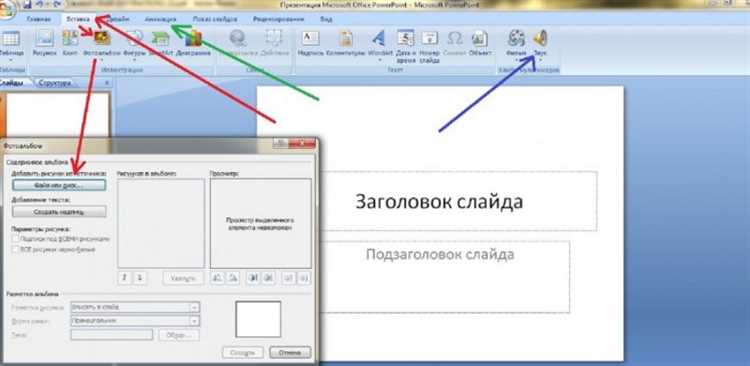Viewport: 750px width, 366px height.
Task: Click the Рисунок picture icon
Action: pyautogui.click(x=44, y=39)
